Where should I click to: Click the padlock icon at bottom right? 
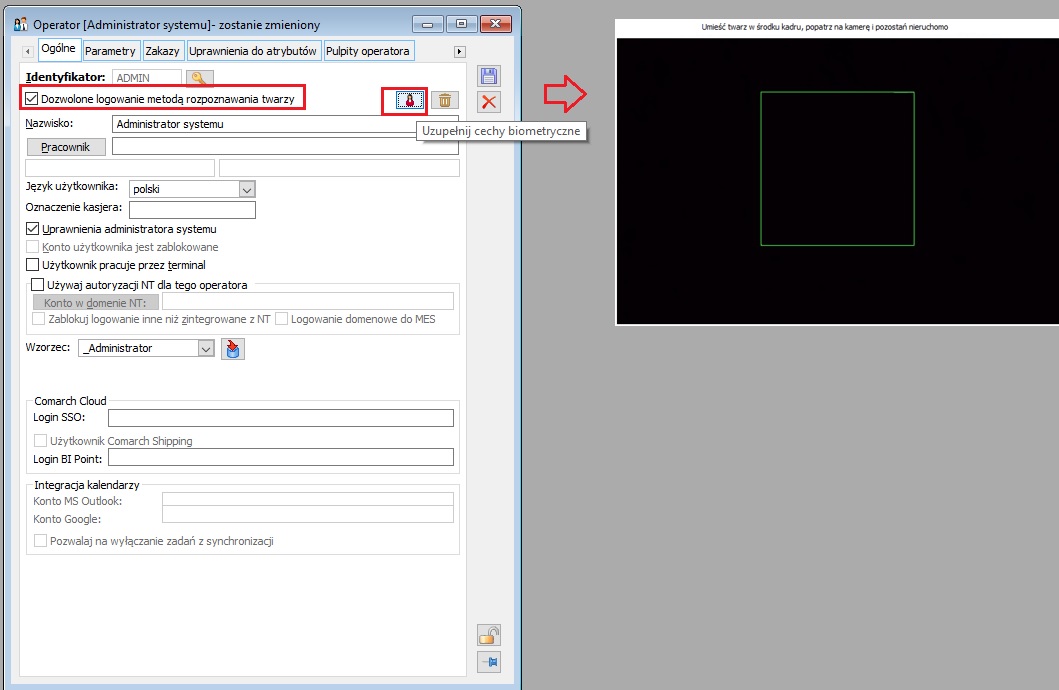tap(489, 635)
